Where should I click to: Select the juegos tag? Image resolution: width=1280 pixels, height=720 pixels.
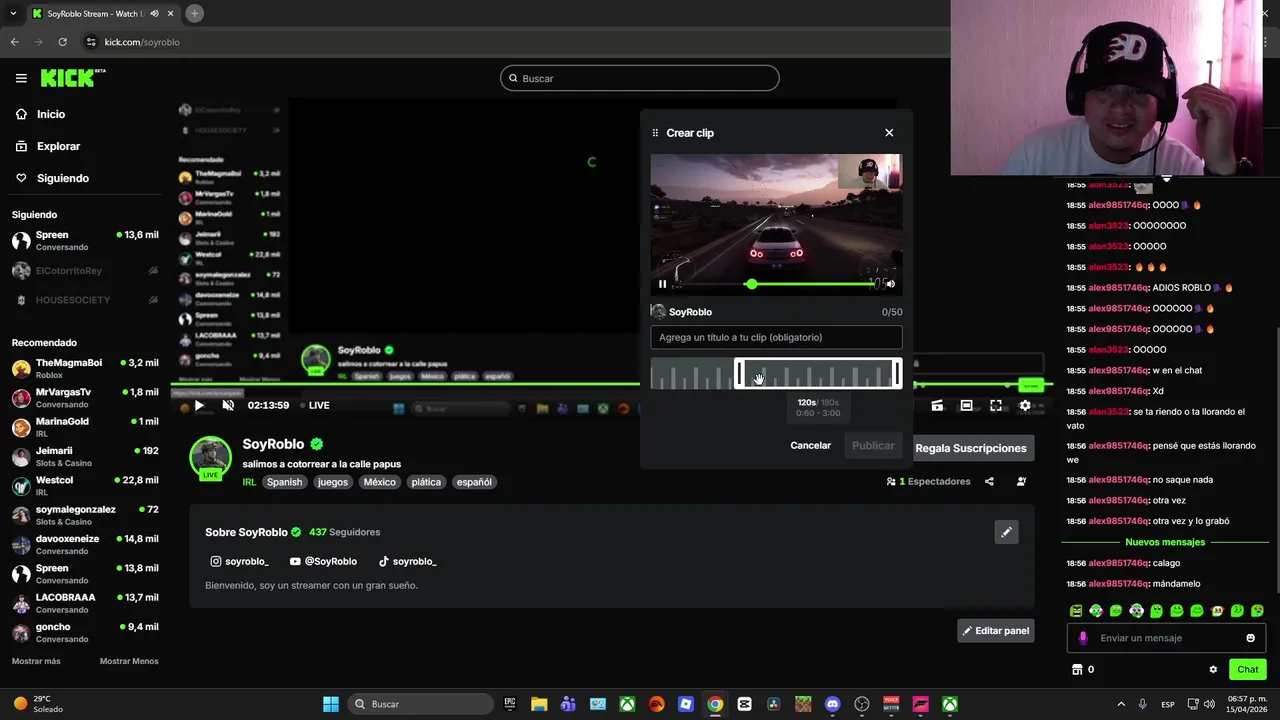[x=333, y=482]
